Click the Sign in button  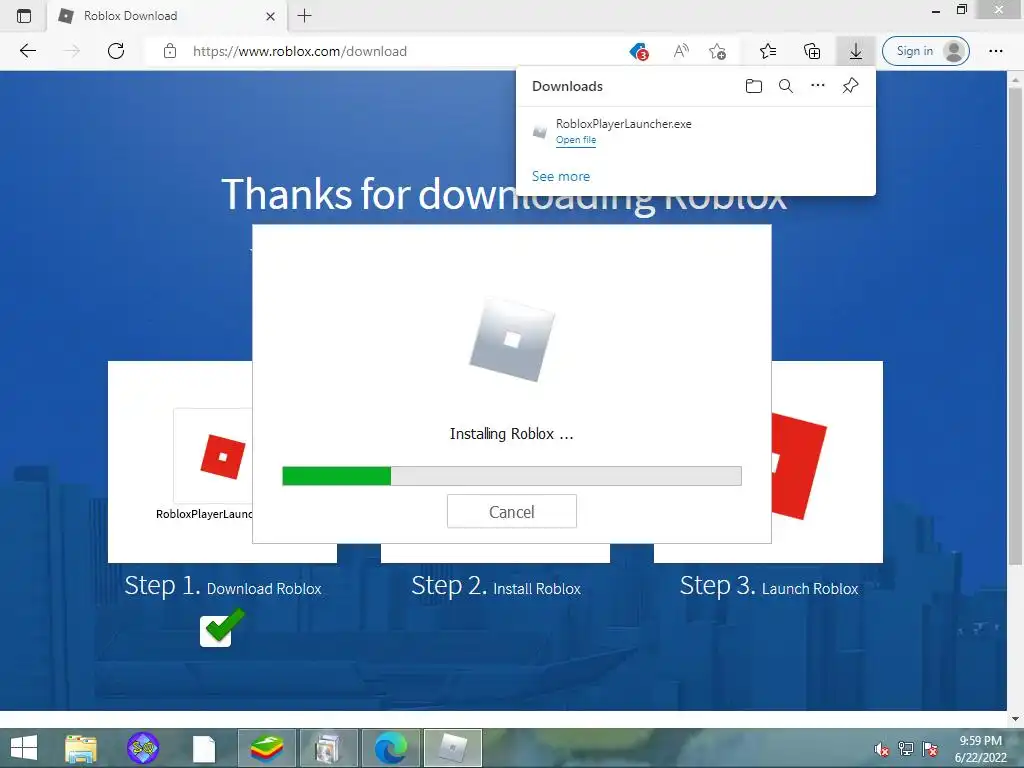tap(925, 51)
